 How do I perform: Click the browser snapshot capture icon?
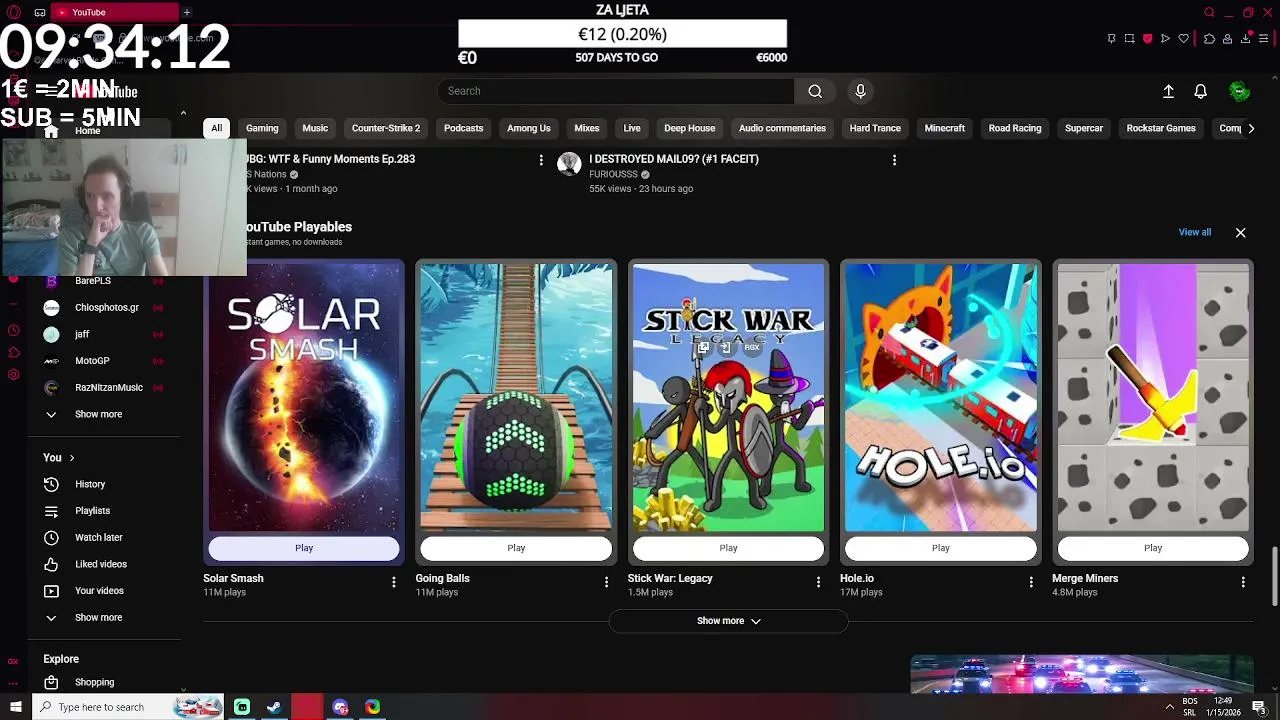pos(1129,39)
